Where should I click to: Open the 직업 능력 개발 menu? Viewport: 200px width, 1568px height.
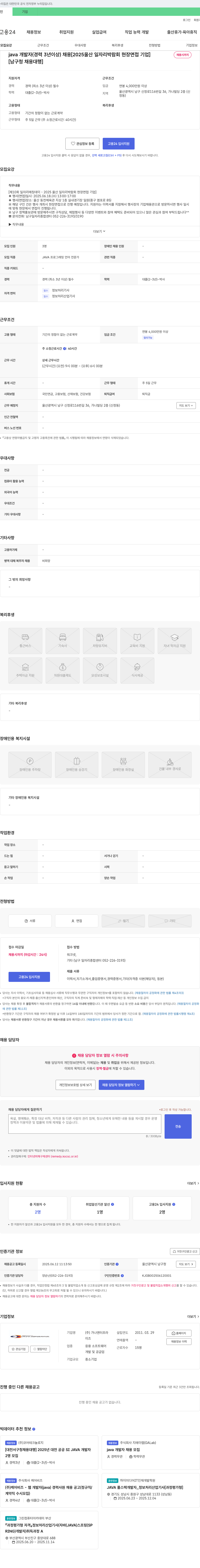point(137,32)
